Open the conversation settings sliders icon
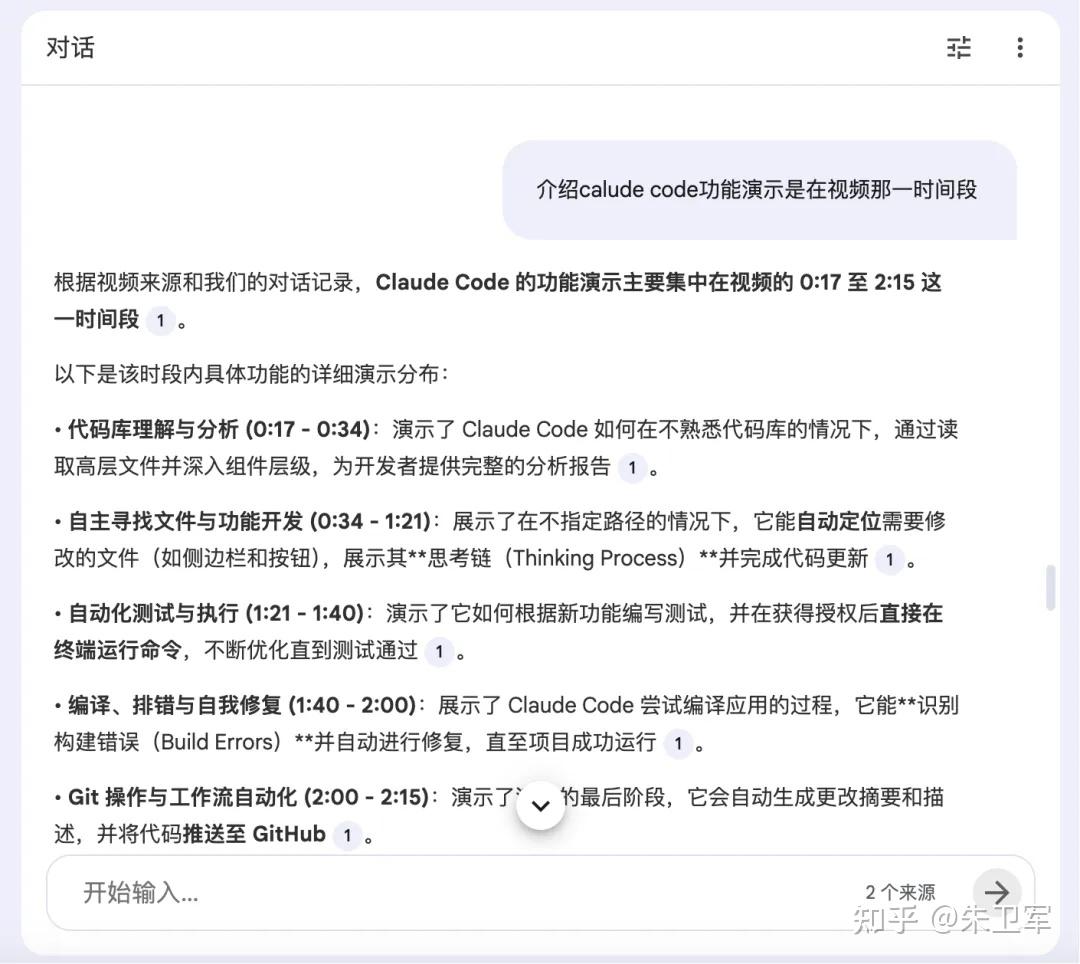Screen dimensions: 1080x964 pyautogui.click(x=958, y=48)
